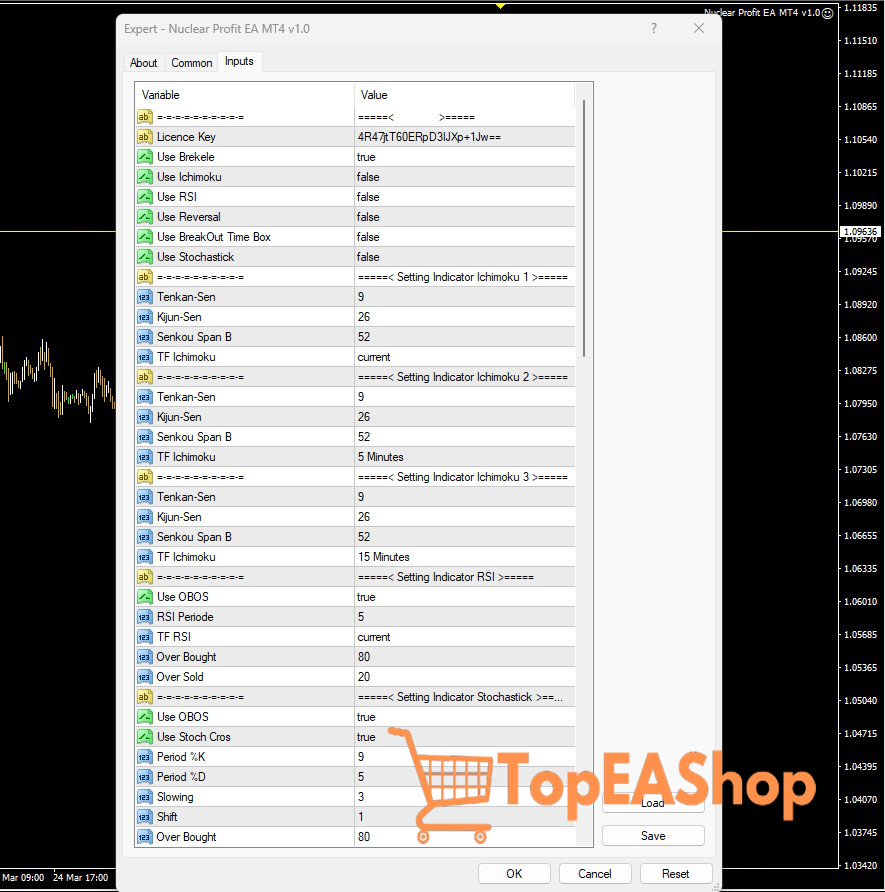Click the help question mark icon
This screenshot has width=885, height=892.
click(x=653, y=28)
